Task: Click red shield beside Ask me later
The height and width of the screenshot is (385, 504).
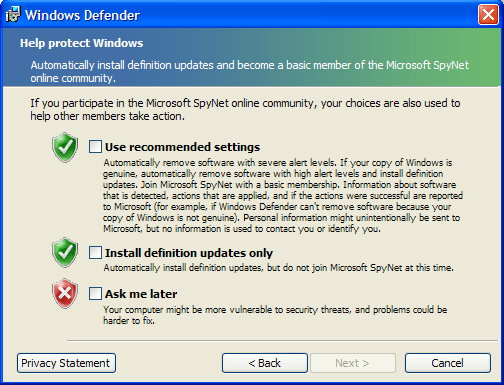Action: coord(65,293)
